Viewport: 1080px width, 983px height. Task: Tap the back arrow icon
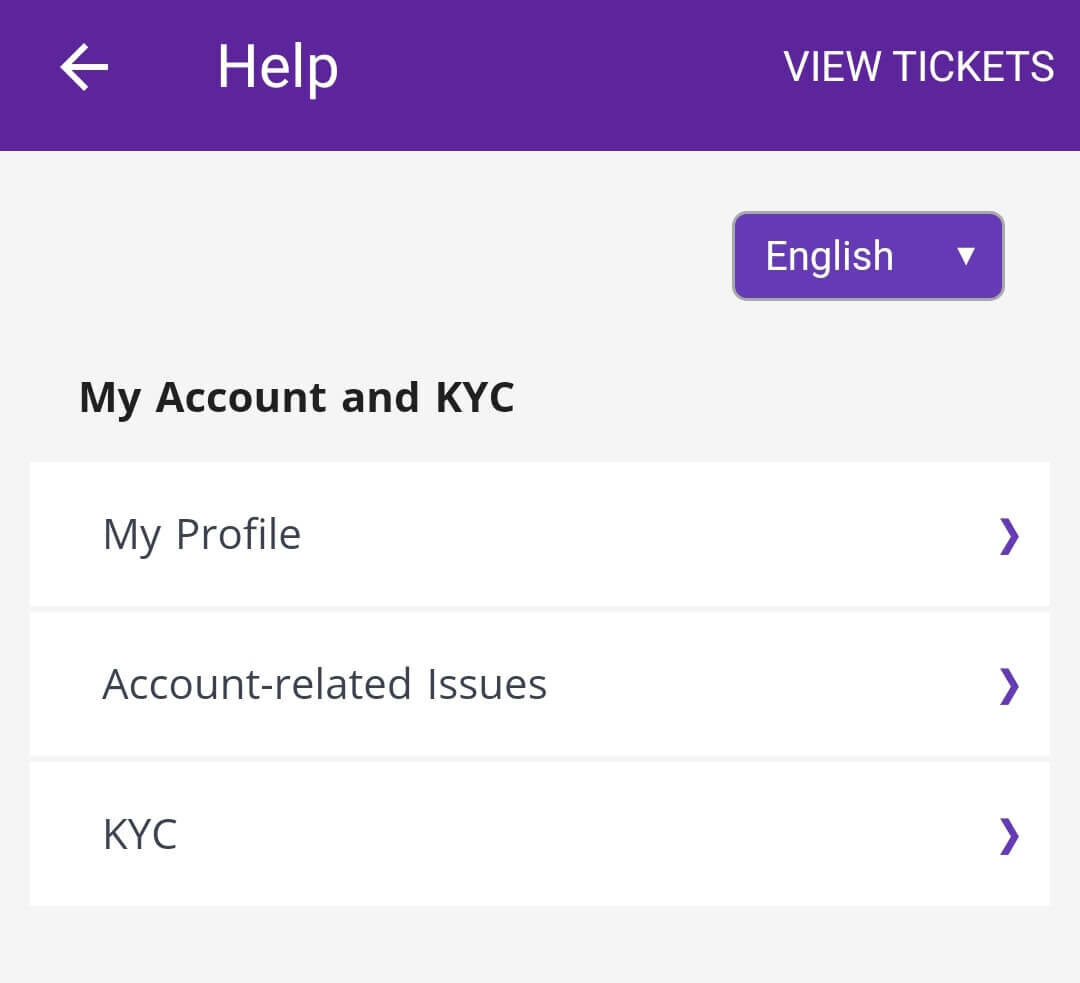point(84,67)
